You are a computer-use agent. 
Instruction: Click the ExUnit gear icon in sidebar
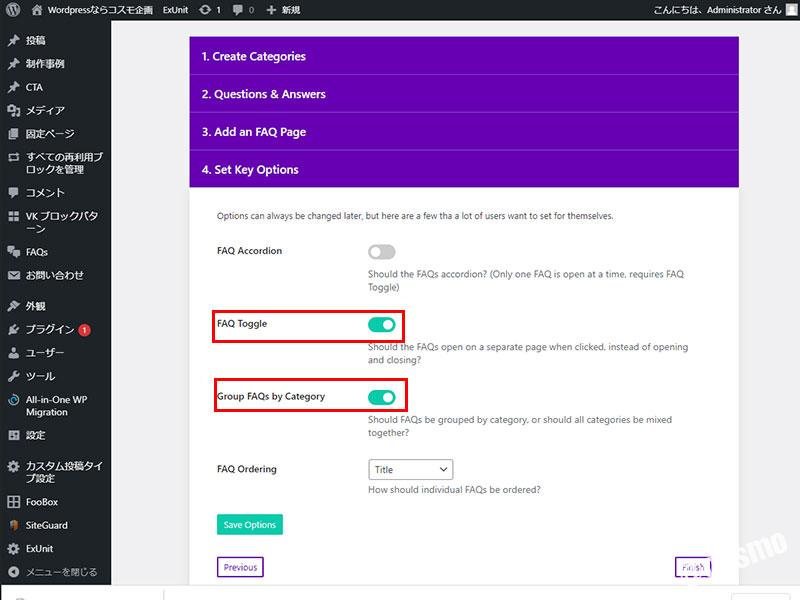tap(13, 549)
